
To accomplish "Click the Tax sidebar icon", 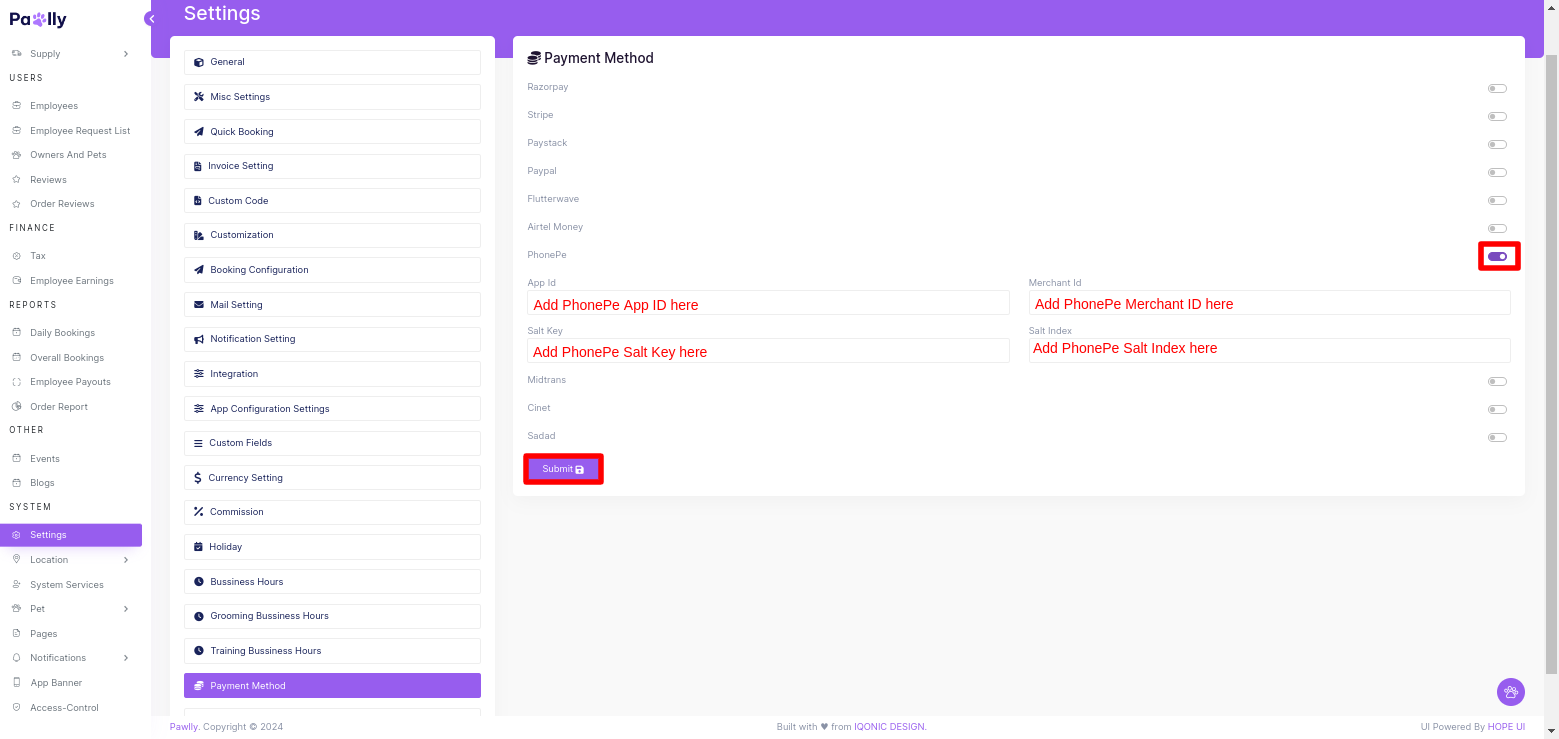I will [x=17, y=256].
